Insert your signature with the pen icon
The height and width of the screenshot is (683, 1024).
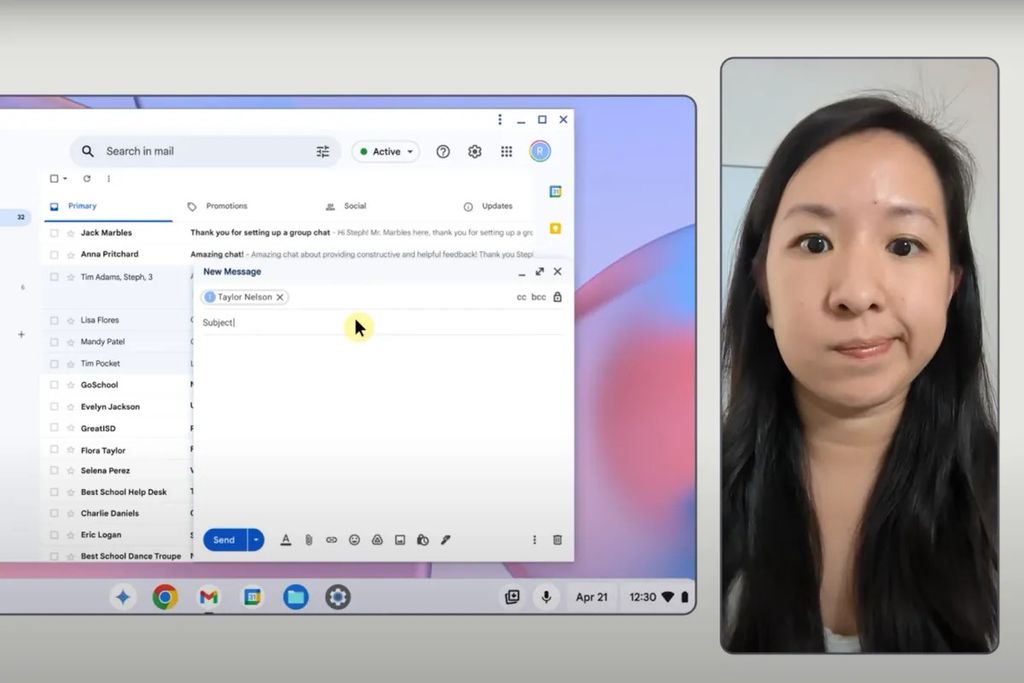(x=445, y=539)
